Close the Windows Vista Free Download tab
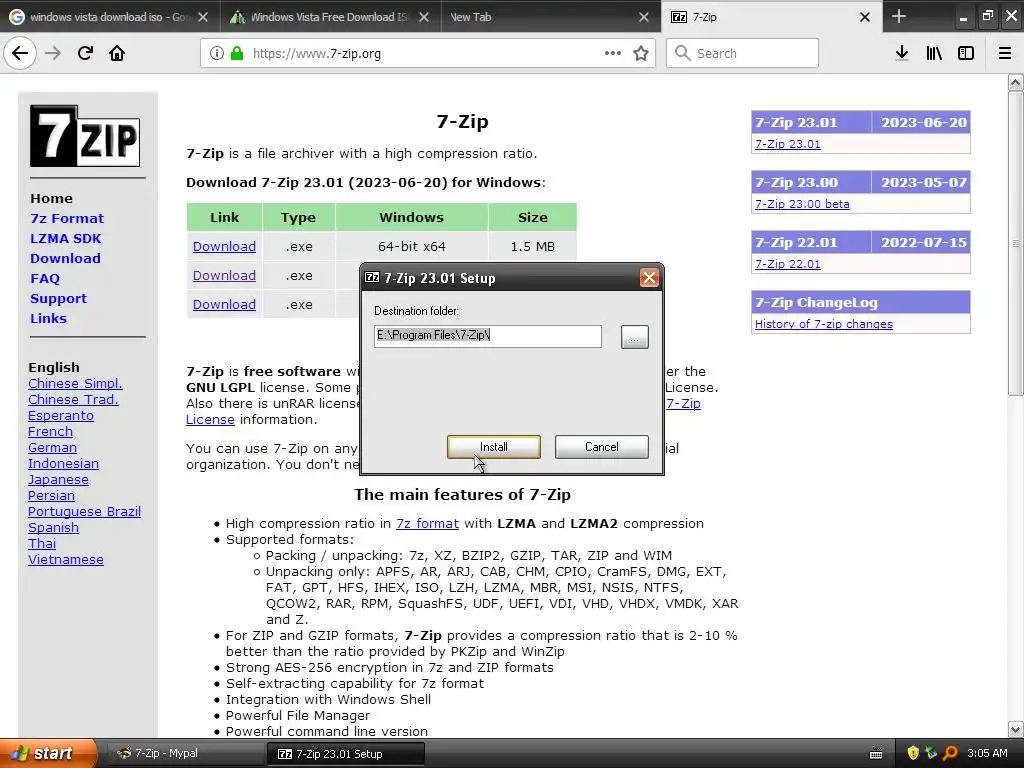Screen dimensions: 1024x768 [424, 17]
